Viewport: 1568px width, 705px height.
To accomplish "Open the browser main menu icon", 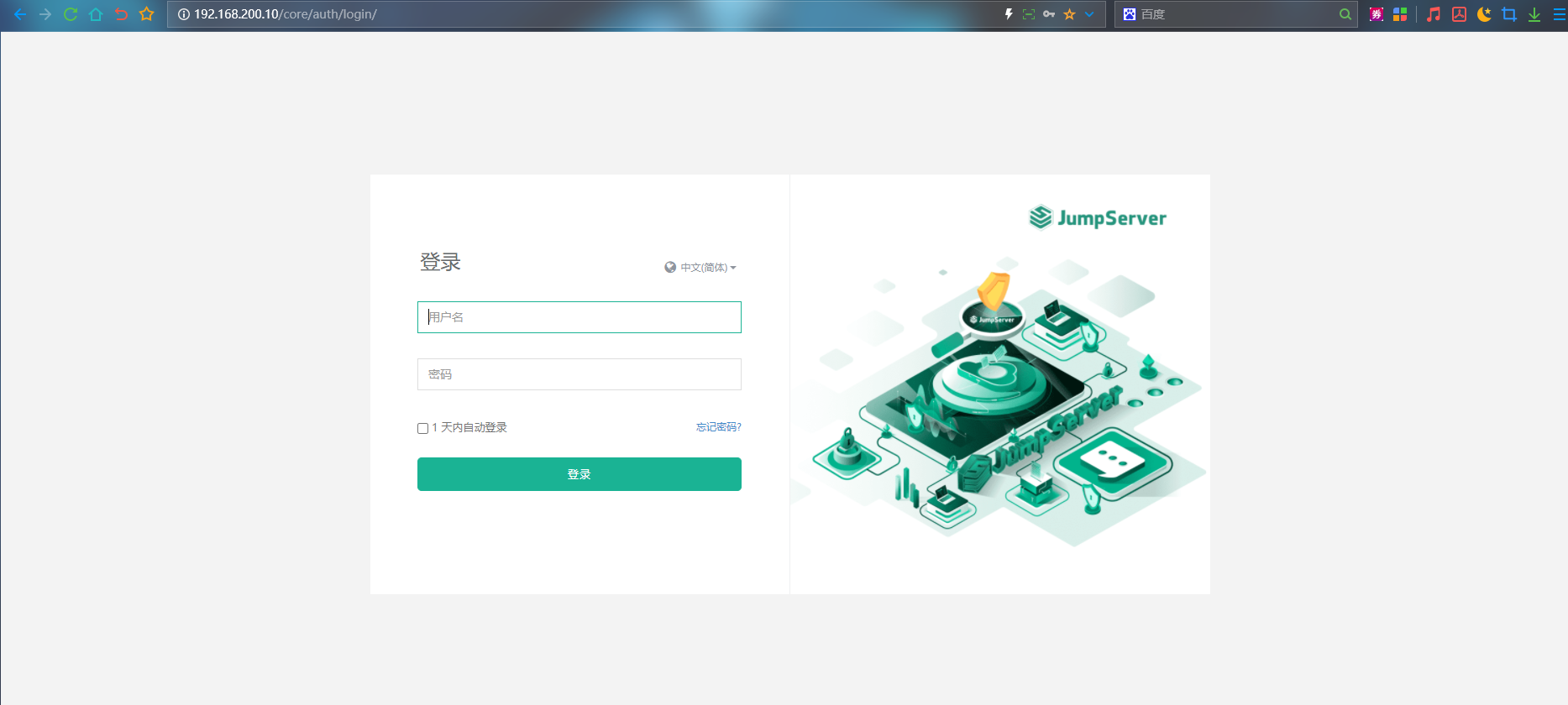I will click(1559, 14).
